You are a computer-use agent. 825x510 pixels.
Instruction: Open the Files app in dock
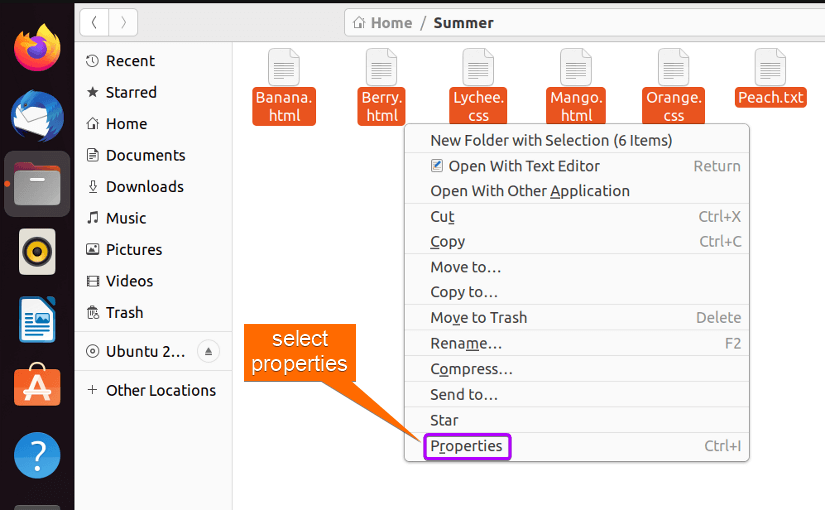coord(37,184)
